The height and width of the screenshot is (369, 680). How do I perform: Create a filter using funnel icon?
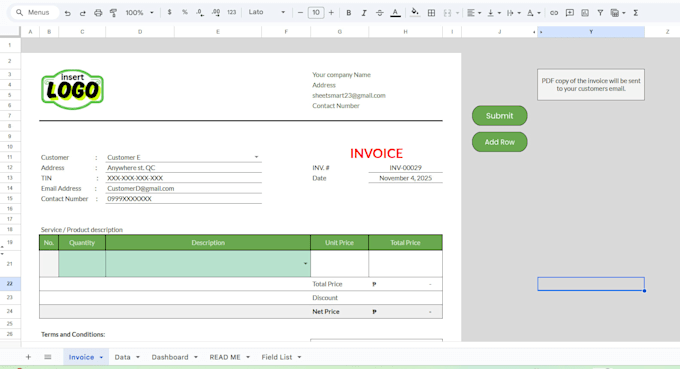coord(600,13)
